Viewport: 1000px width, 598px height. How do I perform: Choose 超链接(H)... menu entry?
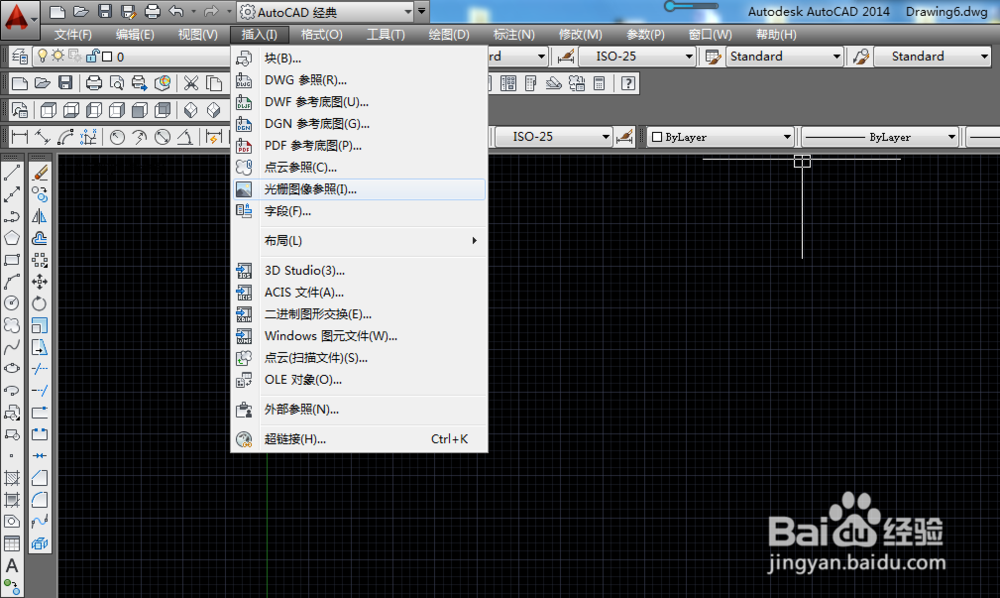(x=359, y=439)
